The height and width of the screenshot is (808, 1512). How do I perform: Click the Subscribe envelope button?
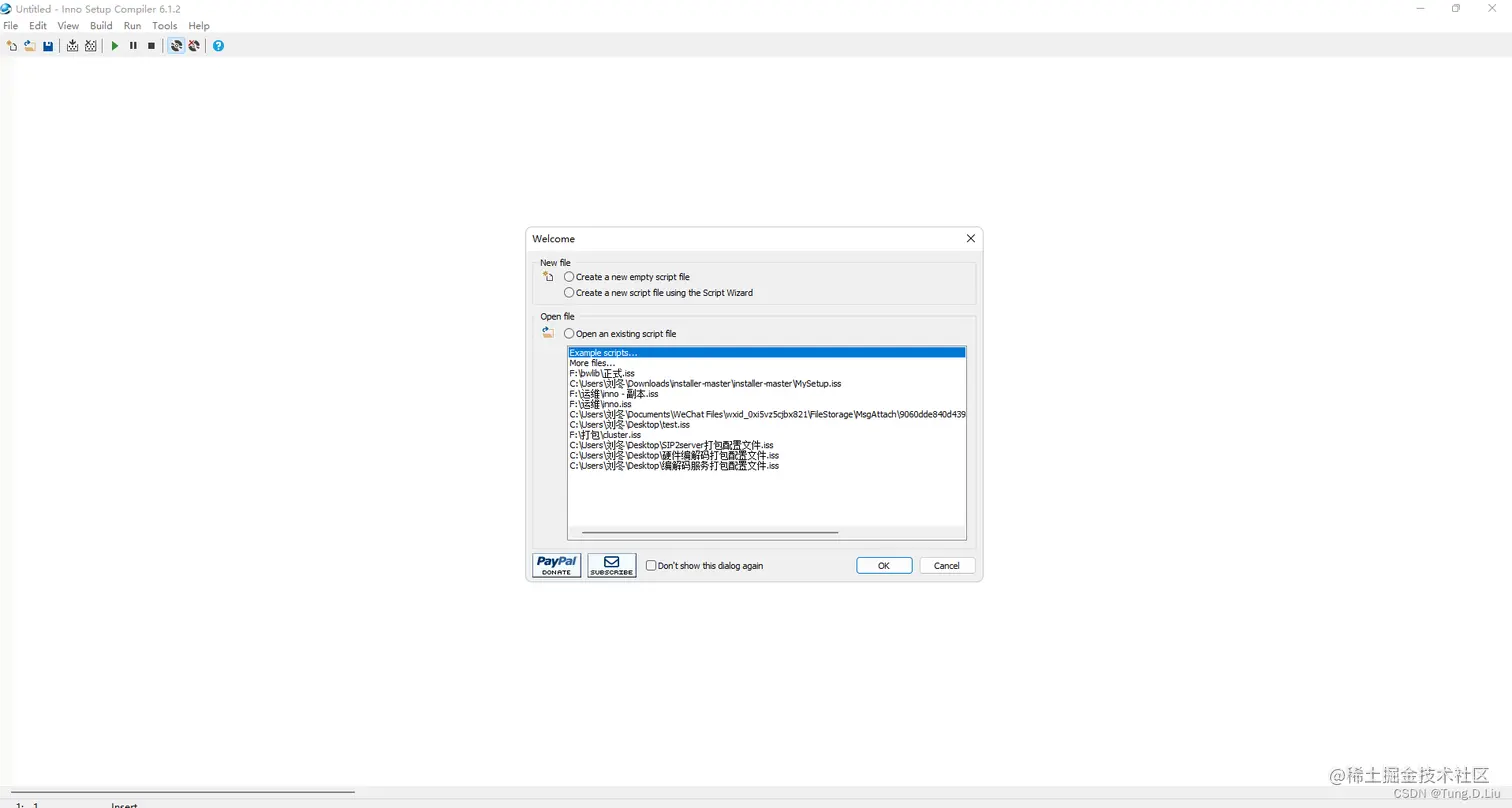612,565
